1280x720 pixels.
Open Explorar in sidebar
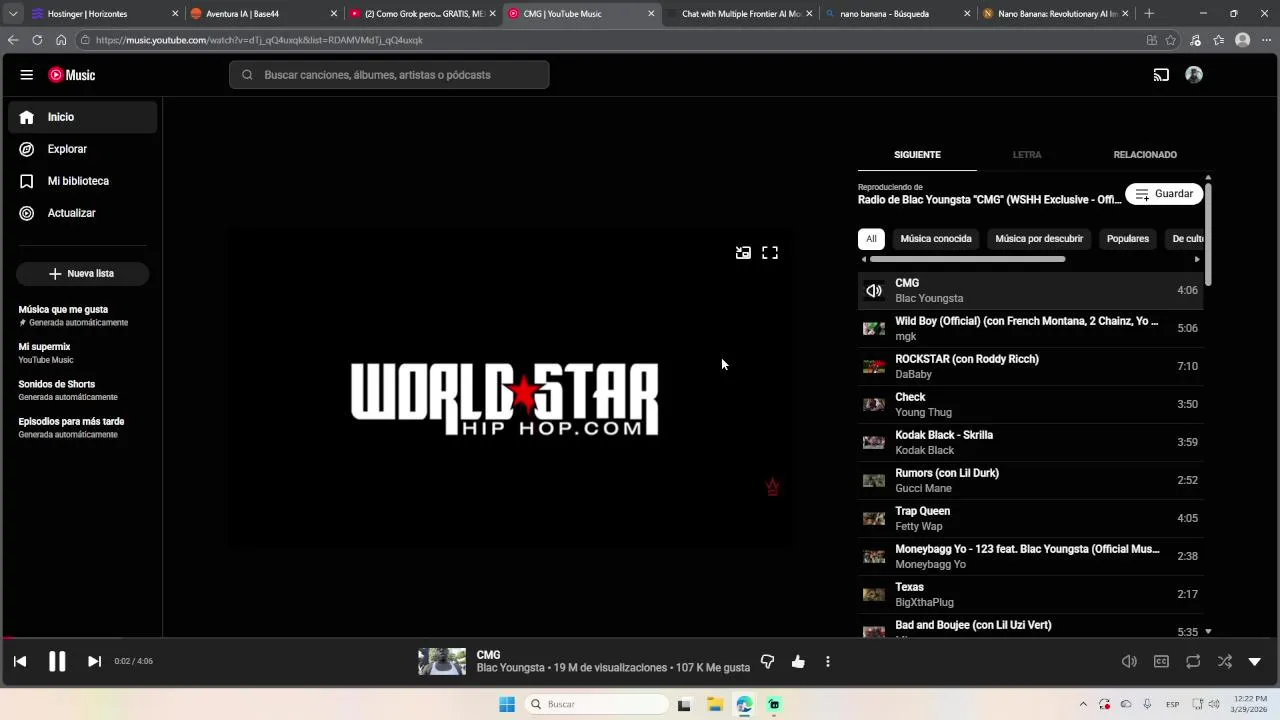[83, 149]
